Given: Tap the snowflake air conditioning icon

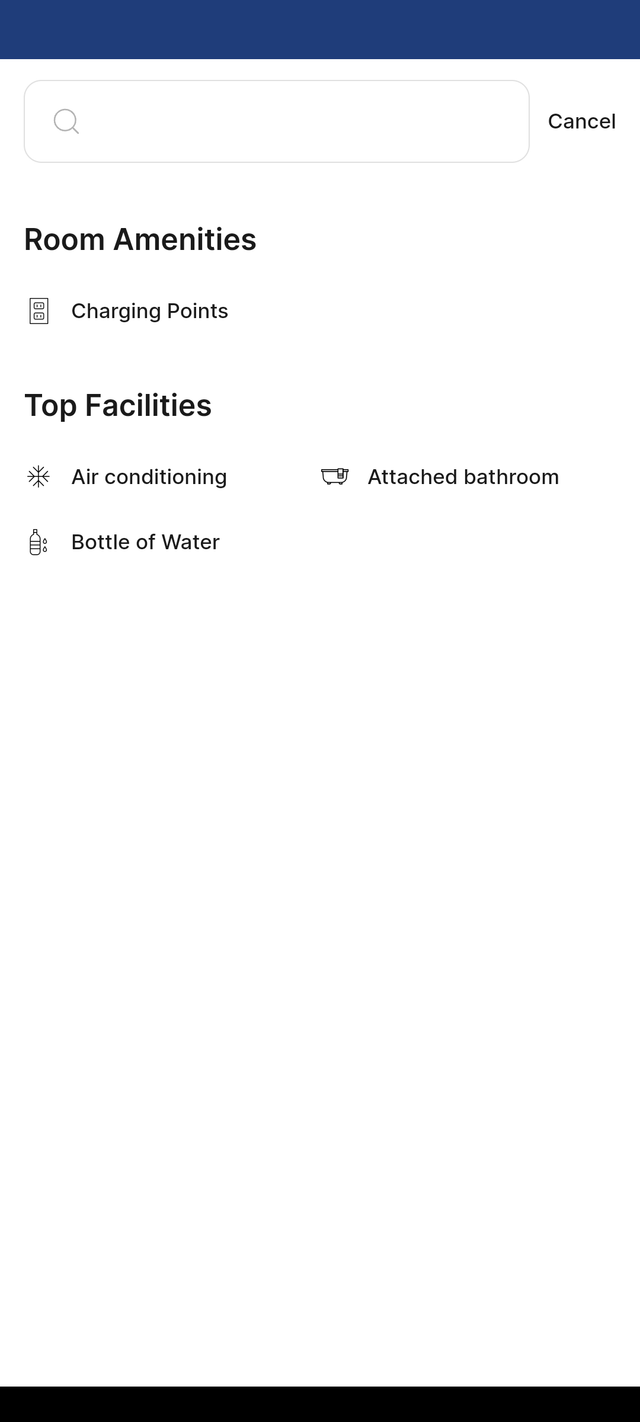Looking at the screenshot, I should [38, 477].
